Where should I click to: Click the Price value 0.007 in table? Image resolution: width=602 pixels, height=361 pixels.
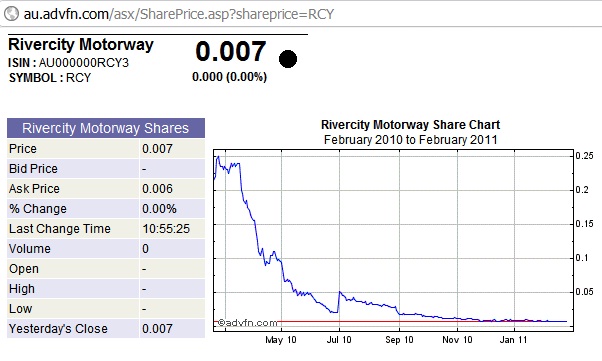[x=157, y=149]
